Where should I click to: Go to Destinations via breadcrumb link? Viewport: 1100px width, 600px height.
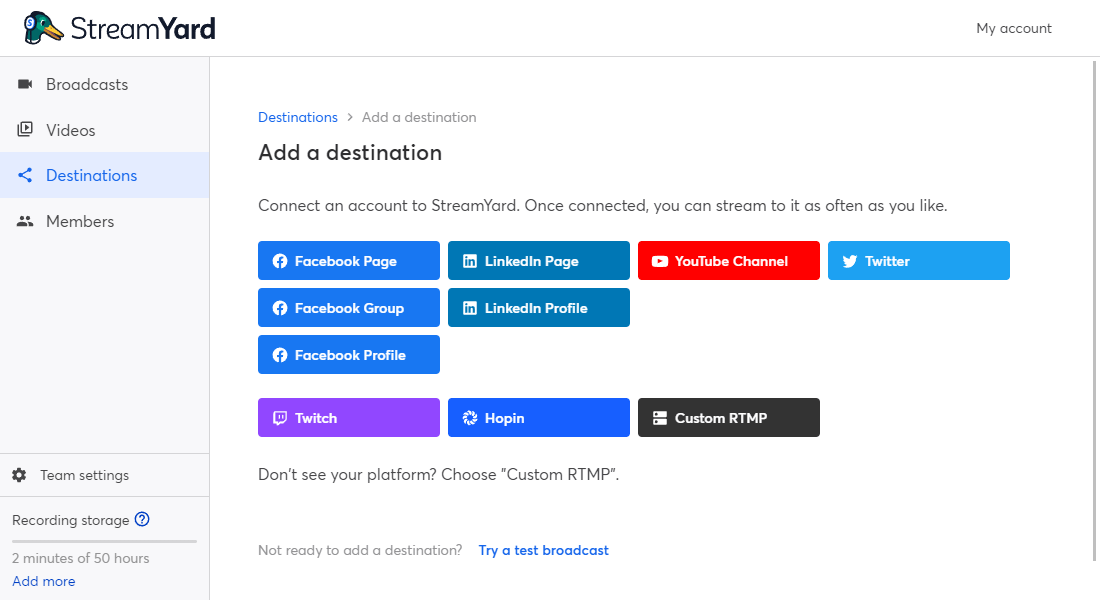(x=297, y=117)
